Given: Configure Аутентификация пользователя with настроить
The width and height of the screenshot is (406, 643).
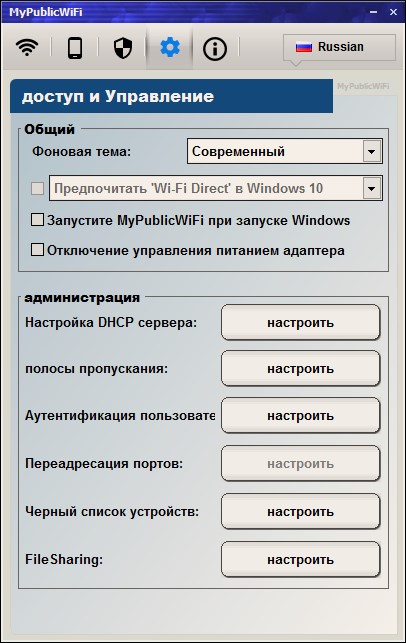Looking at the screenshot, I should point(301,415).
